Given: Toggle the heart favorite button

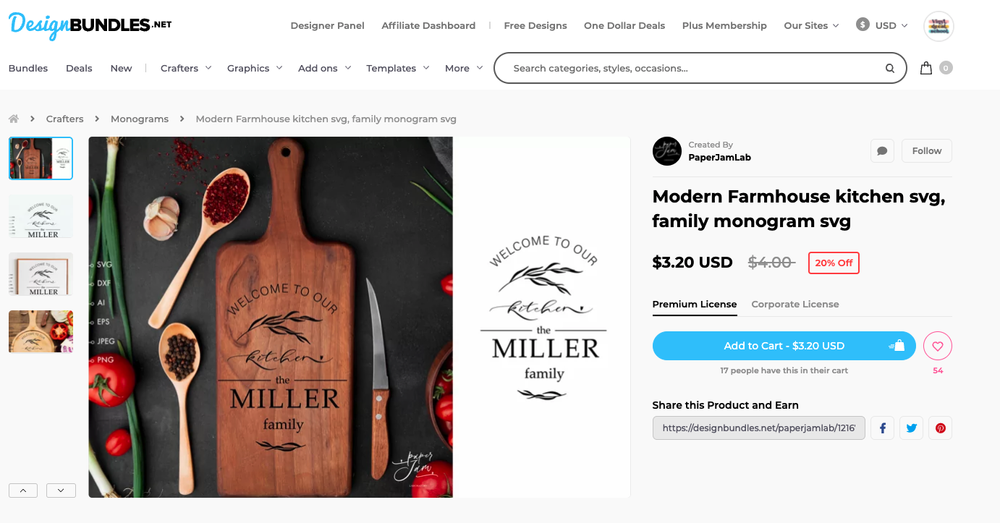Looking at the screenshot, I should tap(938, 346).
